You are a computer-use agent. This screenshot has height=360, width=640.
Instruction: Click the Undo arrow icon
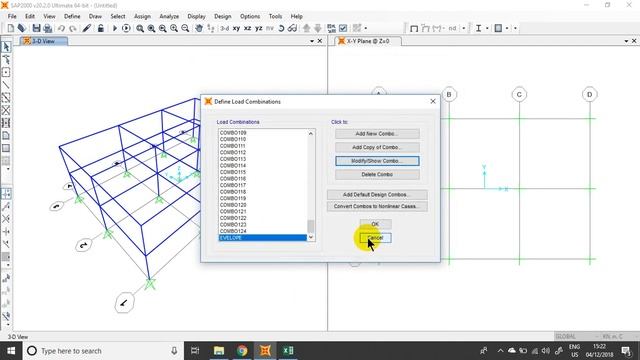(x=61, y=28)
